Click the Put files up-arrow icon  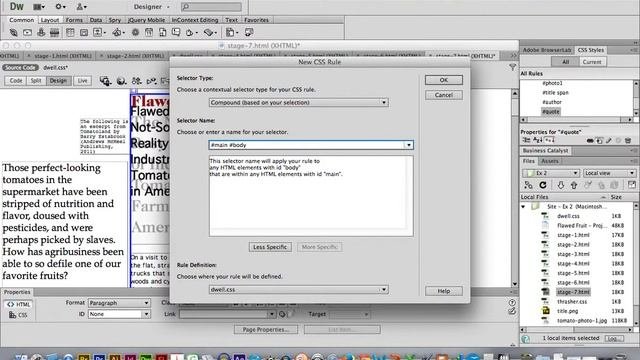[574, 185]
